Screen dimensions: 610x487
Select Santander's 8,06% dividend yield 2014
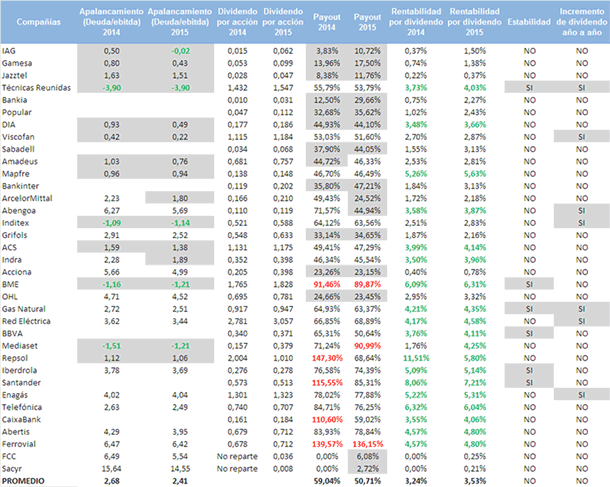[416, 383]
